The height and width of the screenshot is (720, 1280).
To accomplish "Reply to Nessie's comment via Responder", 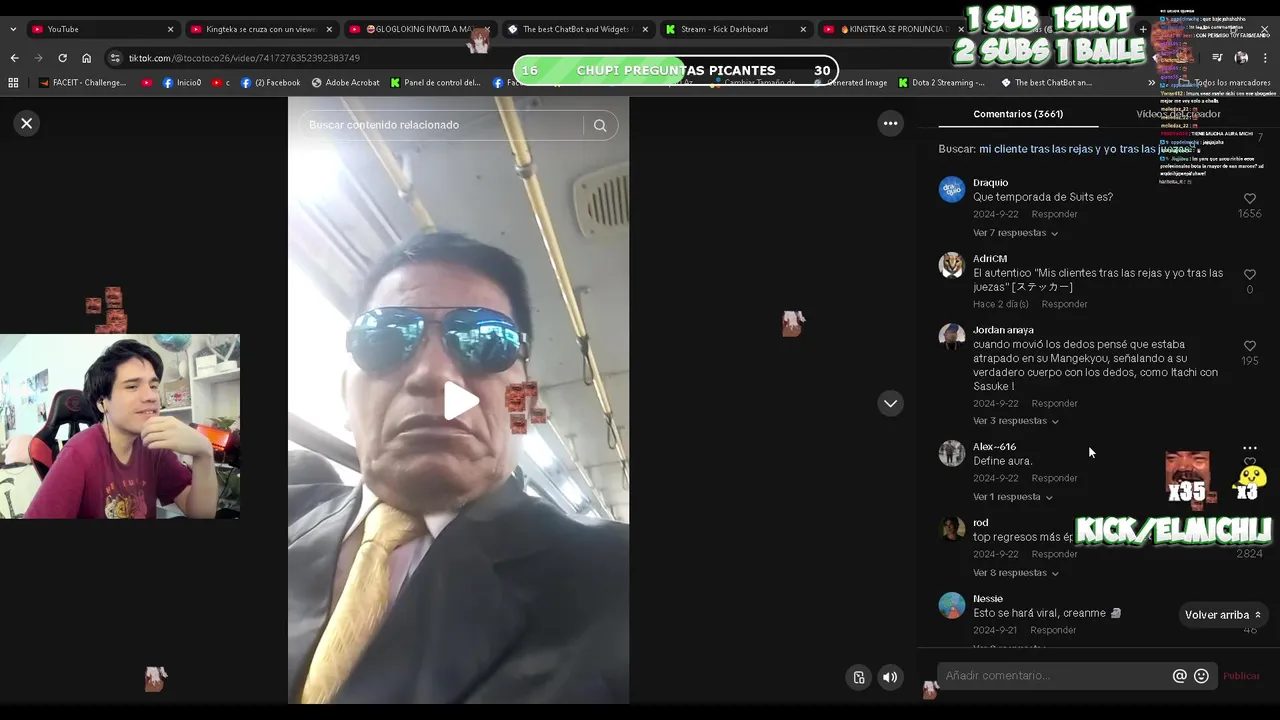I will pyautogui.click(x=1053, y=630).
